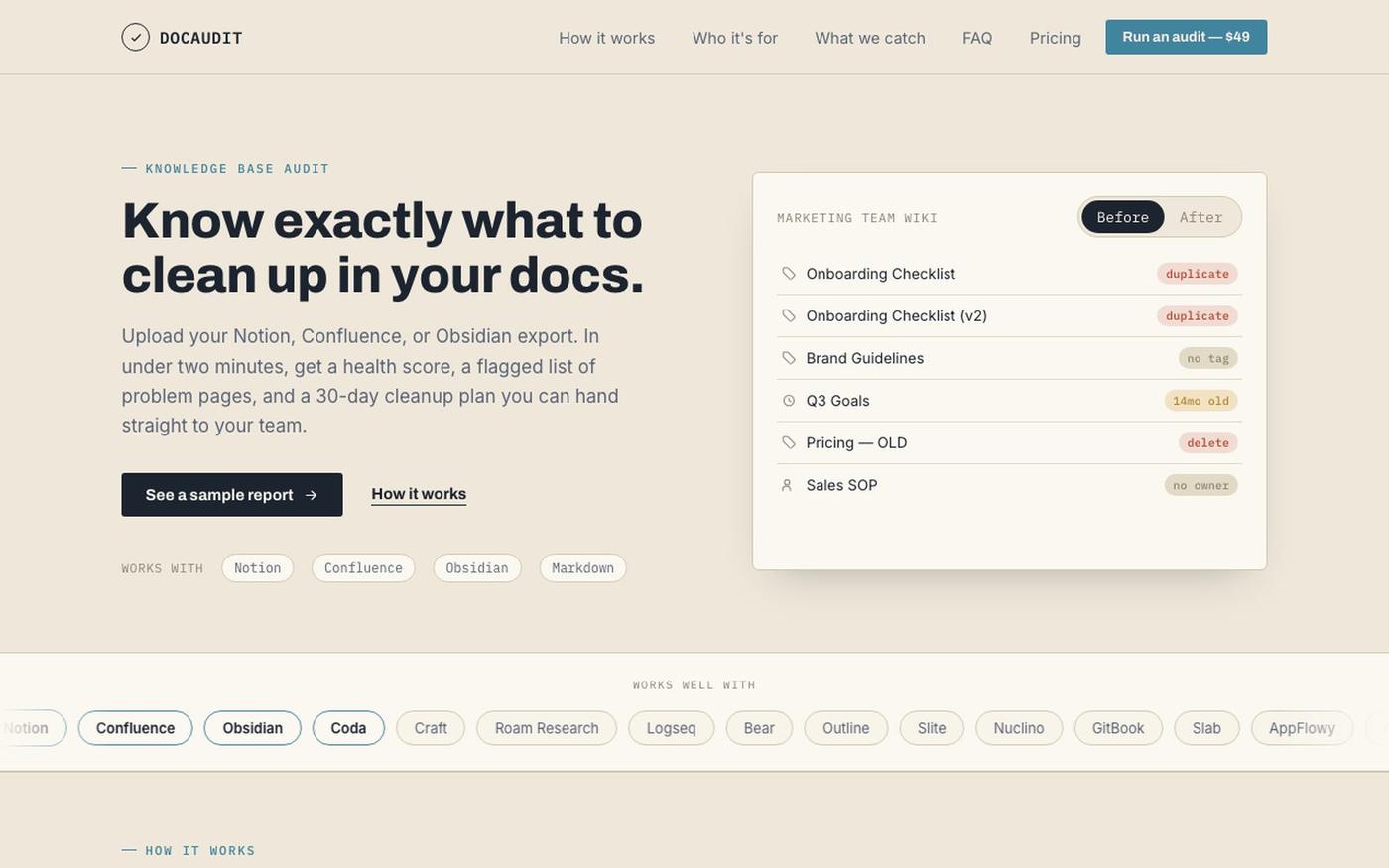Image resolution: width=1389 pixels, height=868 pixels.
Task: Select the Nuclino chip
Action: [1019, 728]
